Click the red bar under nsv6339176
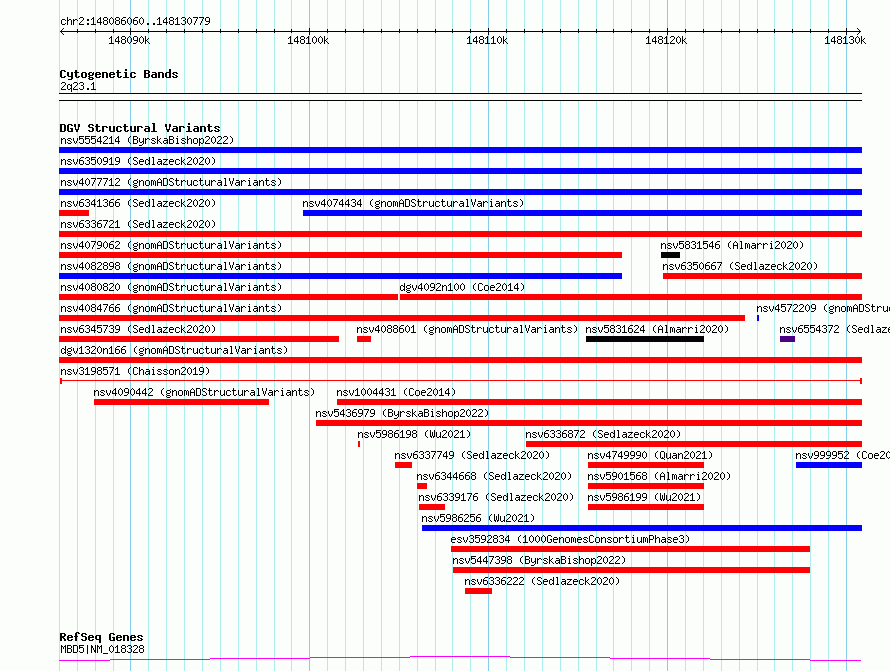890x671 pixels. click(x=432, y=507)
